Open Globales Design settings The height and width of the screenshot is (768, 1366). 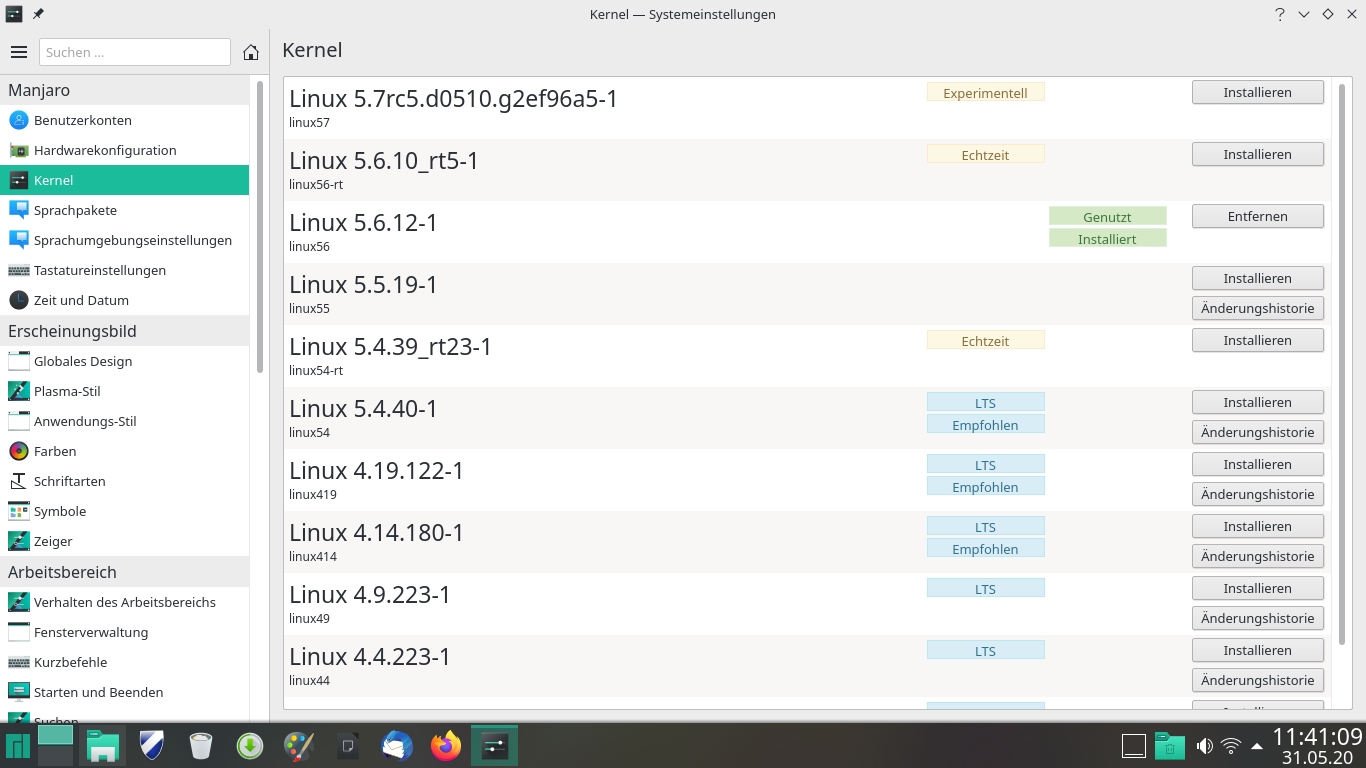tap(124, 361)
